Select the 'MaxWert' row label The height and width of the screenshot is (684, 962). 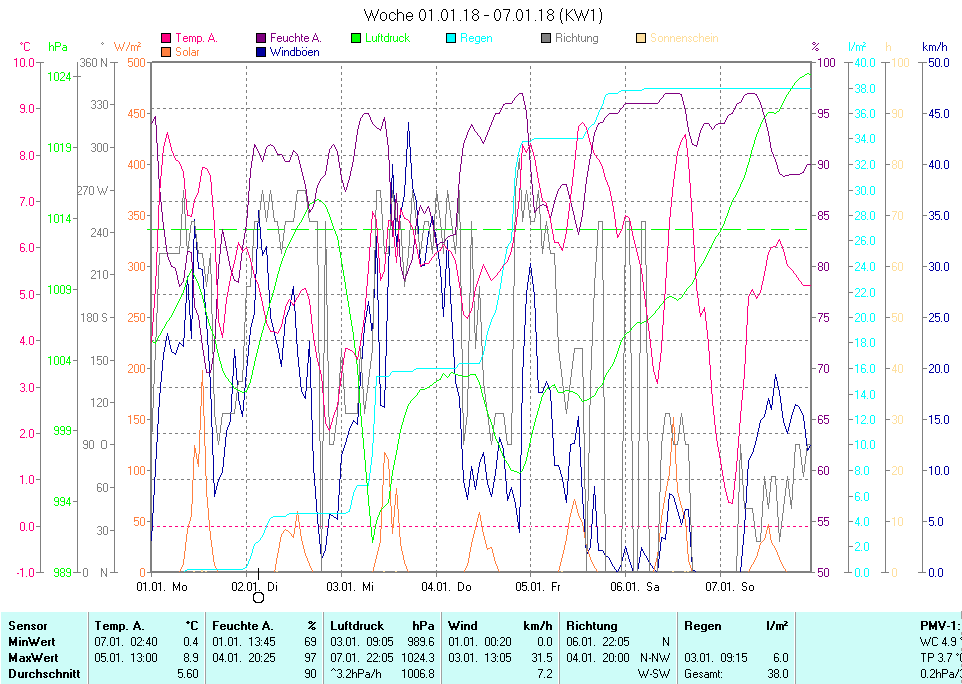click(x=33, y=658)
